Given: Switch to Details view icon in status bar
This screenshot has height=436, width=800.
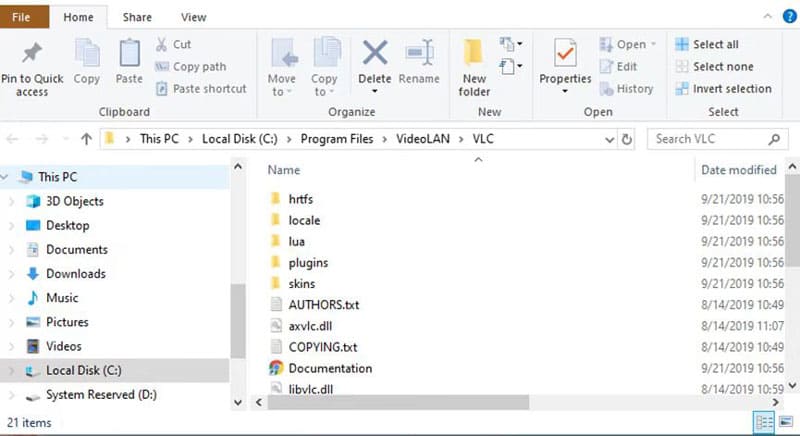Looking at the screenshot, I should 764,422.
